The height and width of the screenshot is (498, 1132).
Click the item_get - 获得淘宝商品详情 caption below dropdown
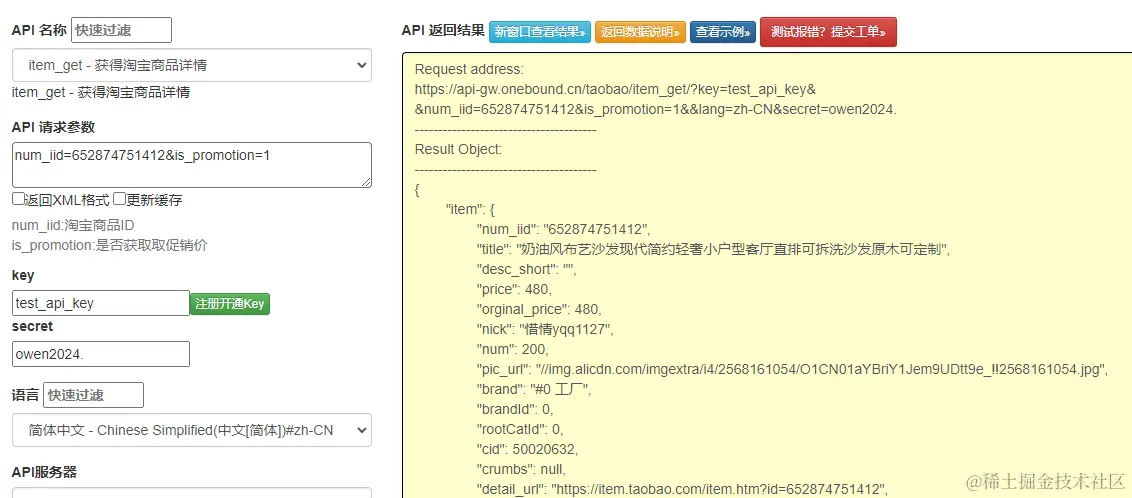click(x=101, y=92)
